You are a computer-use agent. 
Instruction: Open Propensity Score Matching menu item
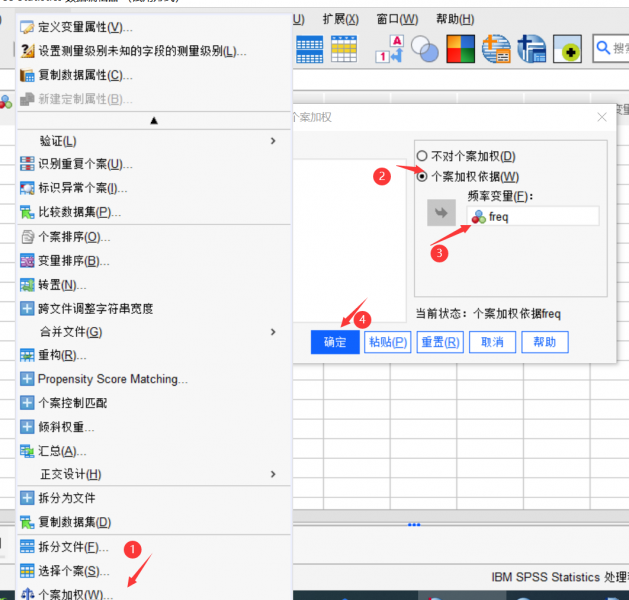[x=154, y=379]
